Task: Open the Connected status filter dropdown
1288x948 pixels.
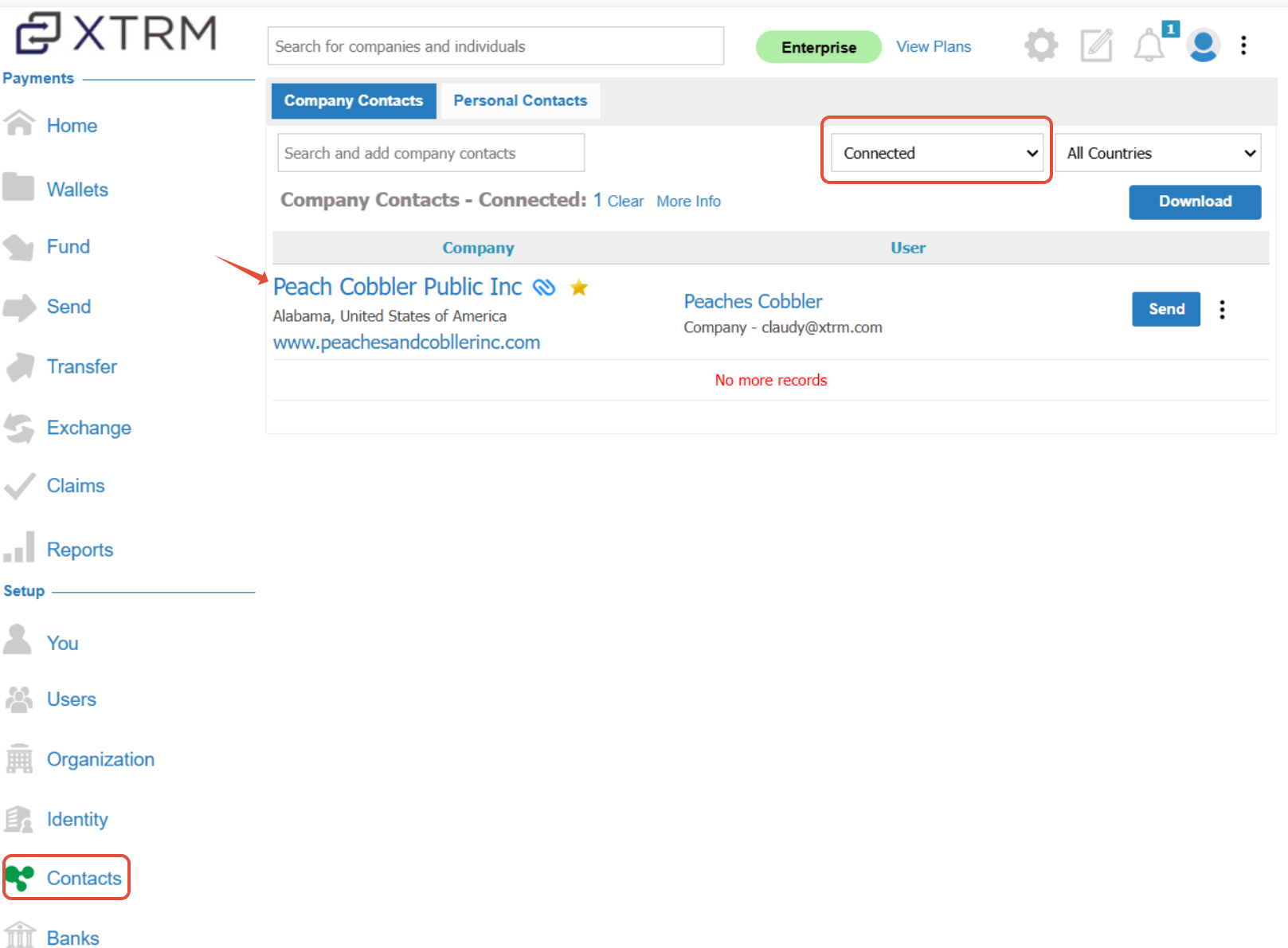Action: pos(937,153)
